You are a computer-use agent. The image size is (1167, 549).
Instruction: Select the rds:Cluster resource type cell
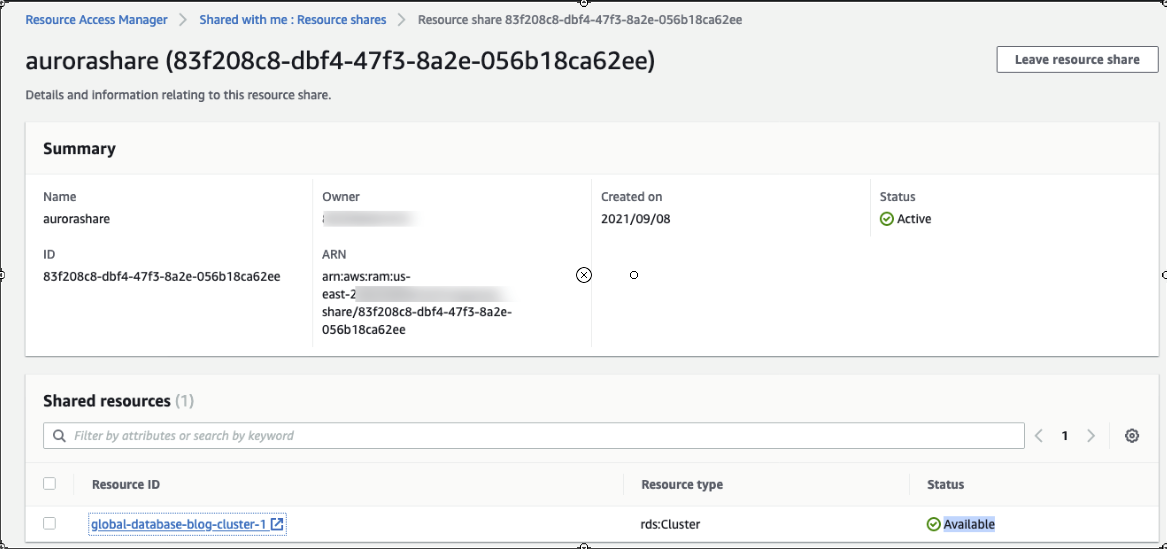pyautogui.click(x=671, y=524)
